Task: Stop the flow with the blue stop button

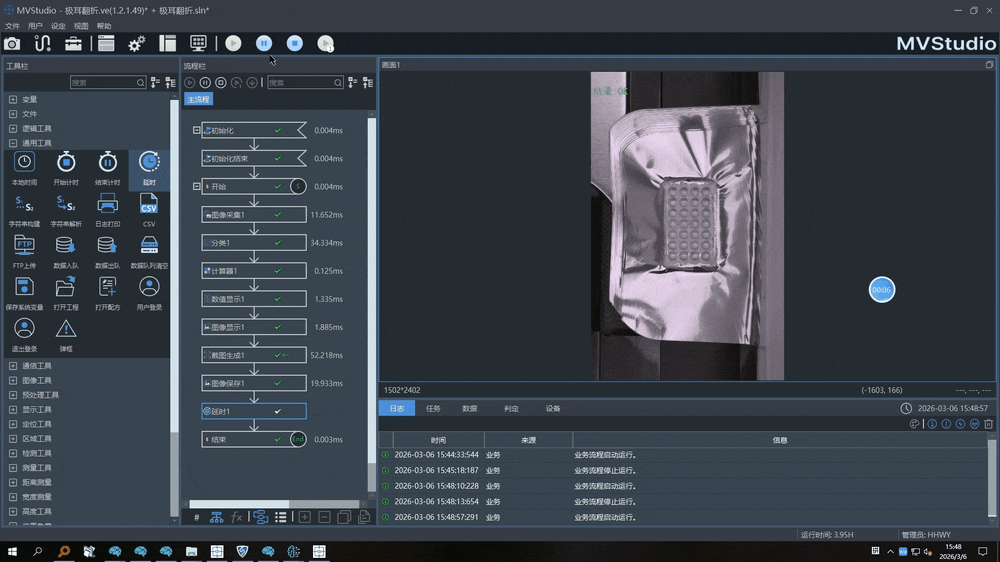Action: click(295, 44)
